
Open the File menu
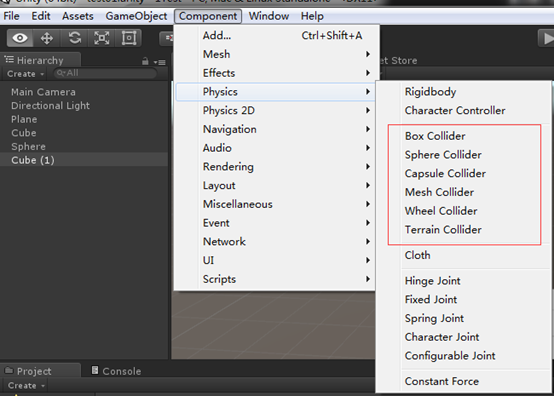11,16
